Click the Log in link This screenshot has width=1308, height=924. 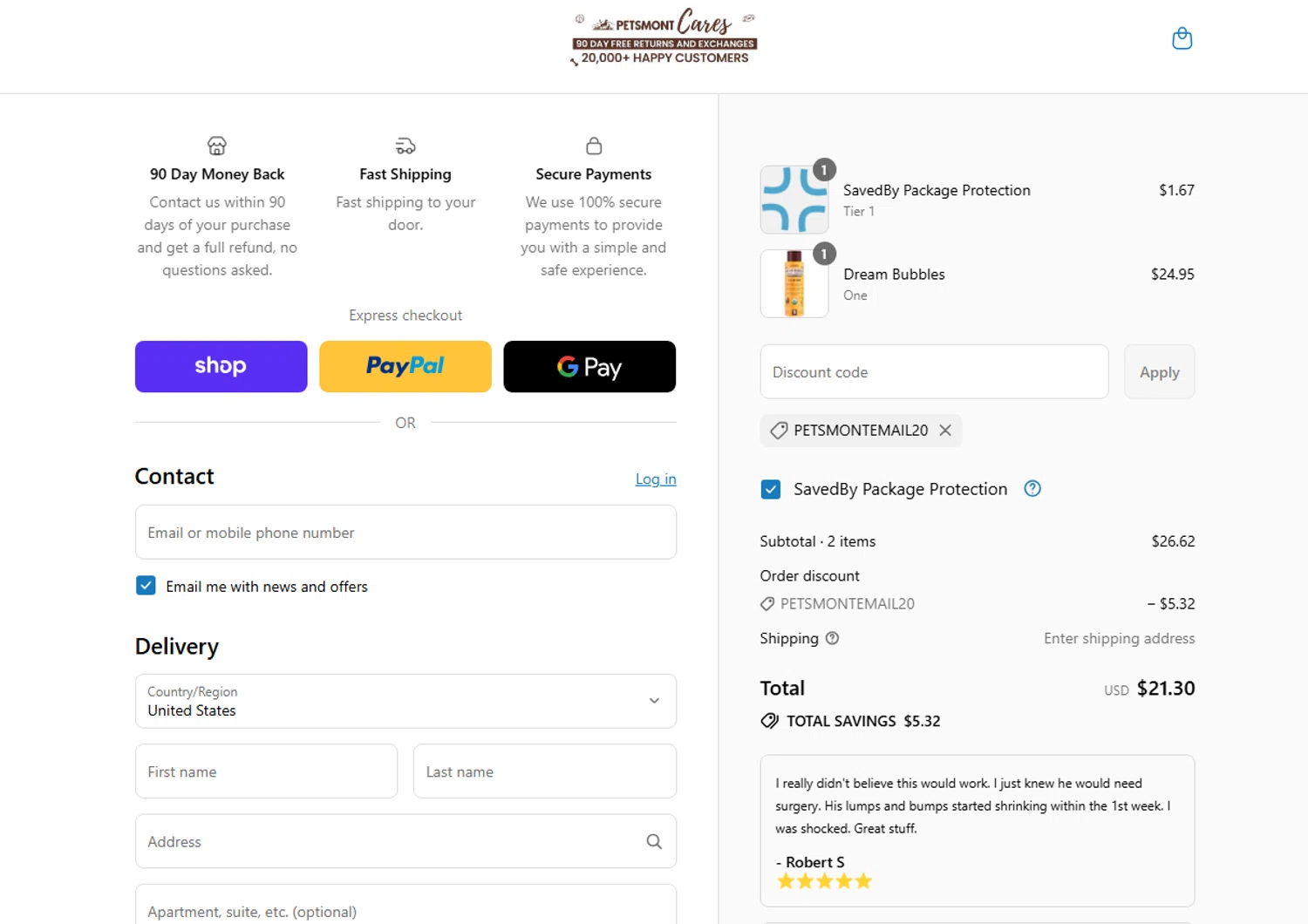click(x=656, y=479)
